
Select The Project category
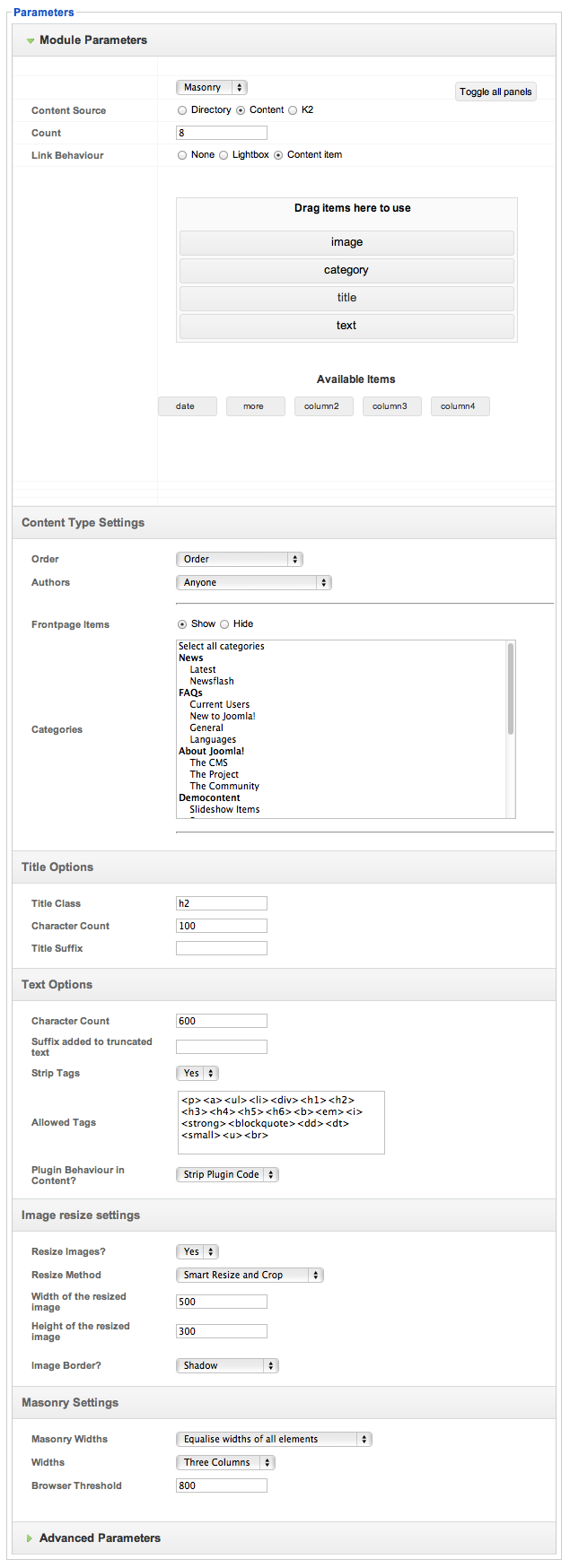tap(215, 774)
